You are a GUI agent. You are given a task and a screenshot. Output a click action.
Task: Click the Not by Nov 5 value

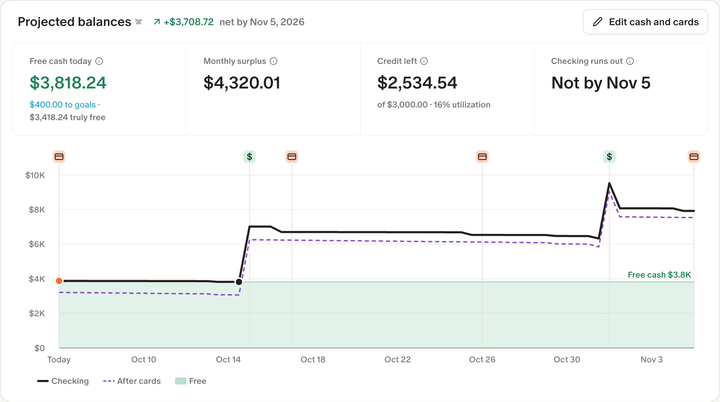click(x=601, y=83)
